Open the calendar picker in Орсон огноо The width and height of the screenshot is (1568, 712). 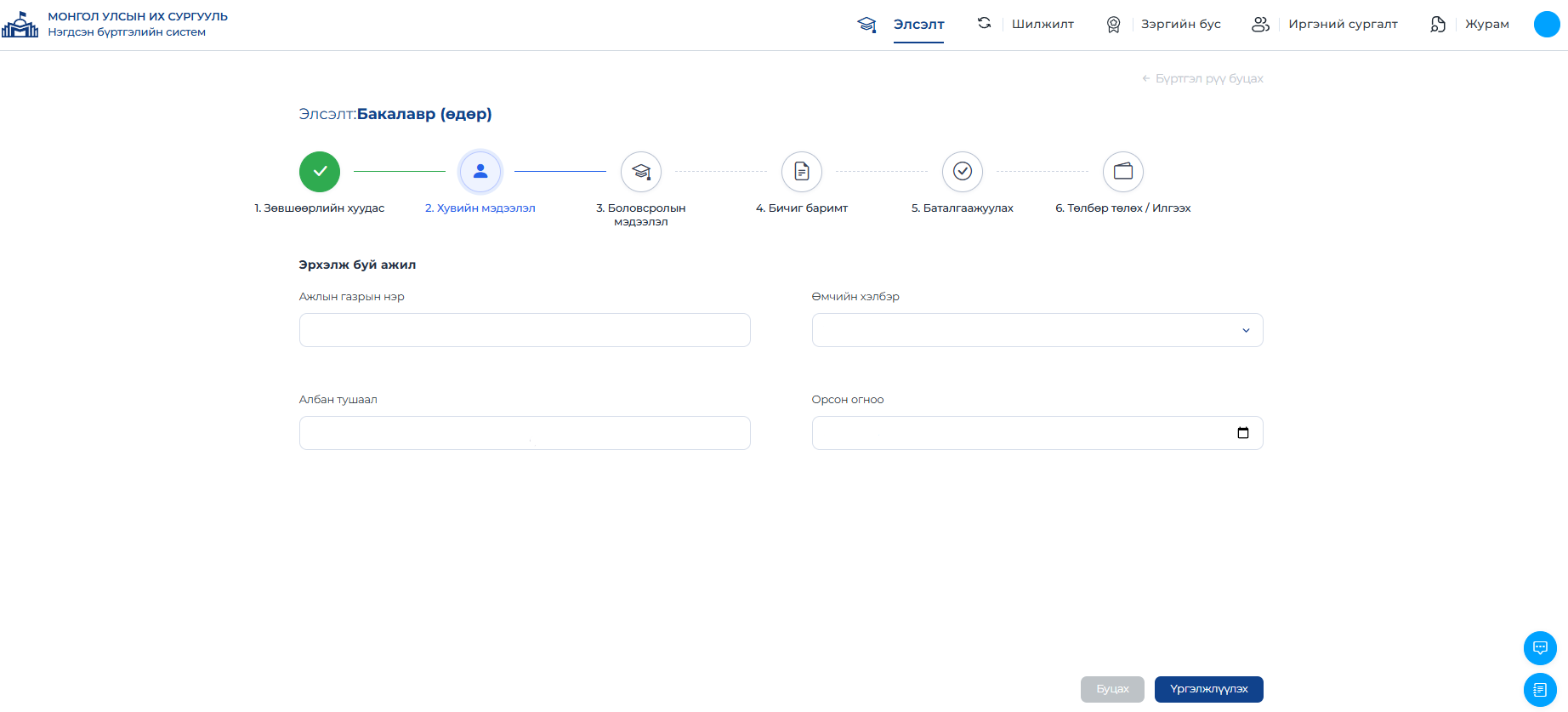[x=1243, y=433]
